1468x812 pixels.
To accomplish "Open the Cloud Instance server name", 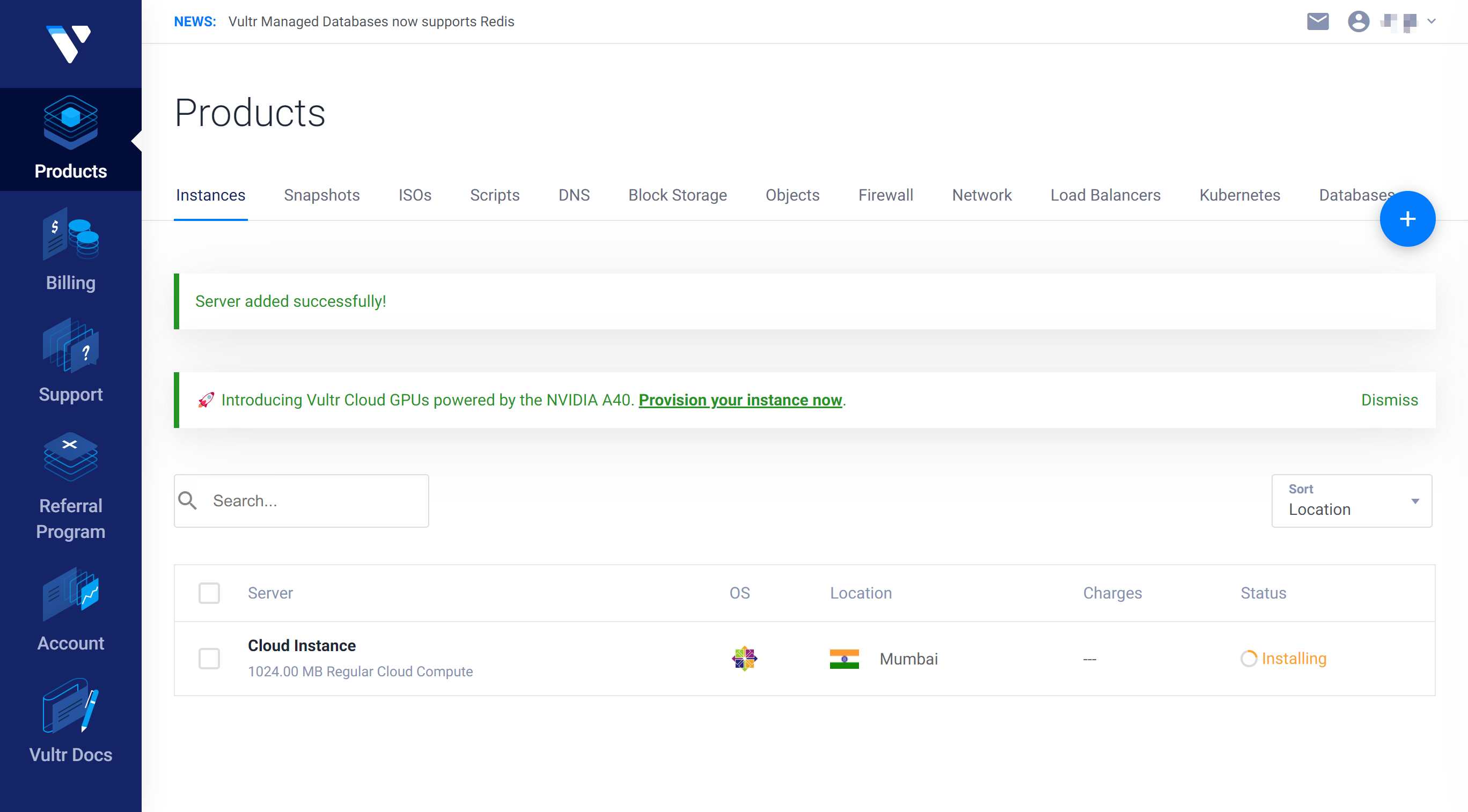I will pyautogui.click(x=302, y=645).
